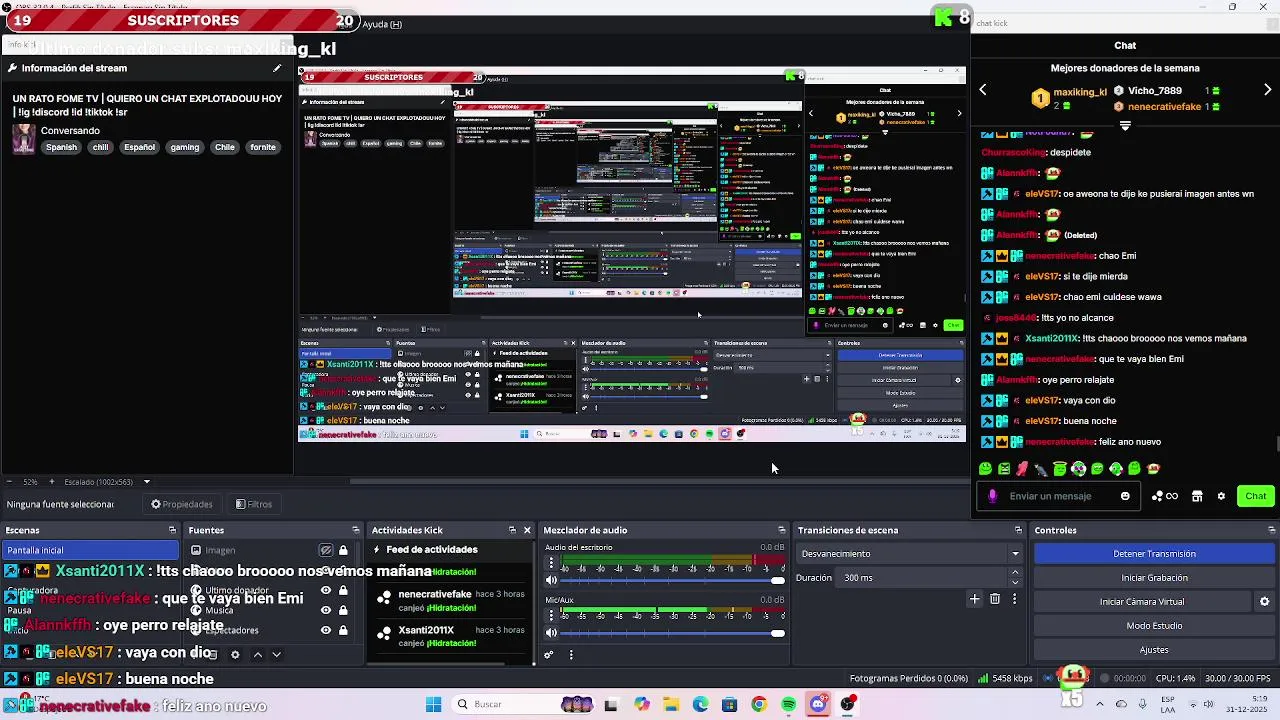
Task: Adjust the Mic/Aux volume slider
Action: (673, 632)
